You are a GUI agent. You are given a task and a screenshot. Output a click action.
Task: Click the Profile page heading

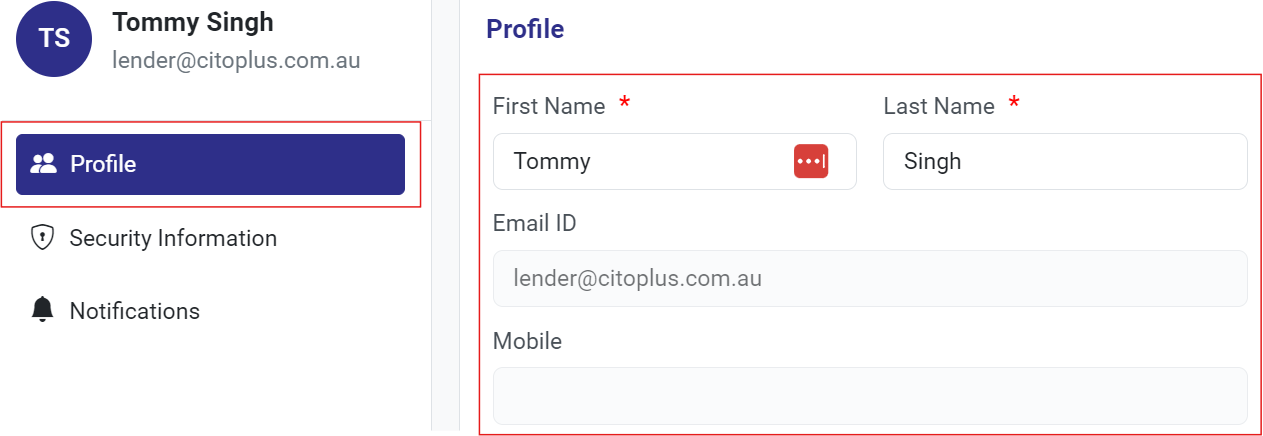525,29
